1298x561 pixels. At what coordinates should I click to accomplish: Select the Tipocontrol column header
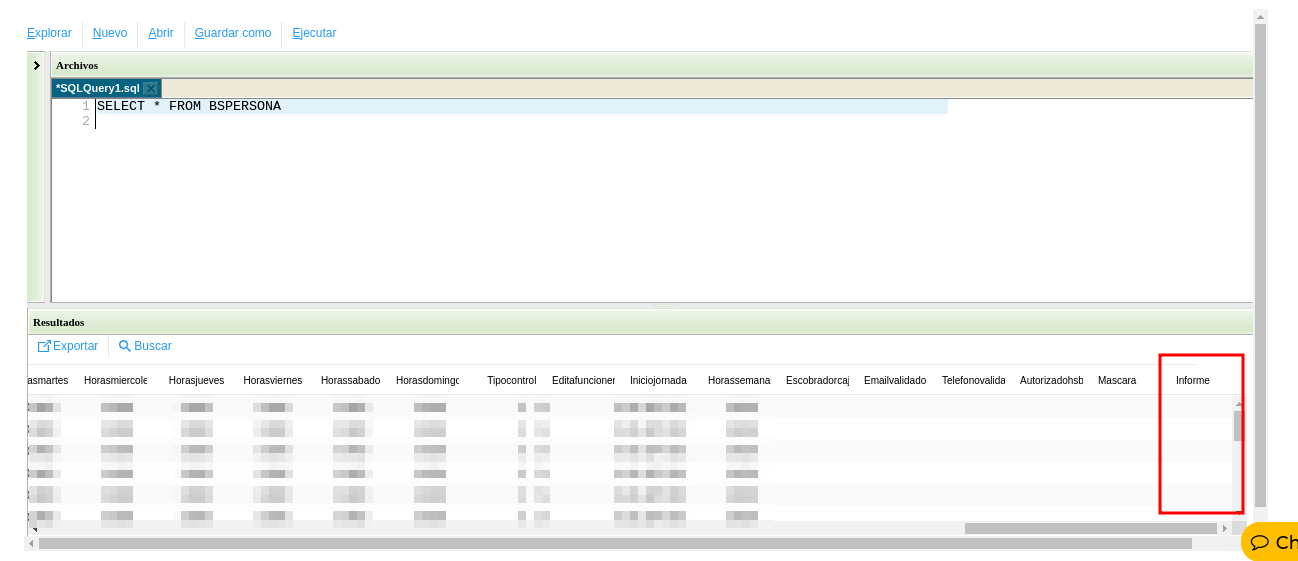click(511, 381)
